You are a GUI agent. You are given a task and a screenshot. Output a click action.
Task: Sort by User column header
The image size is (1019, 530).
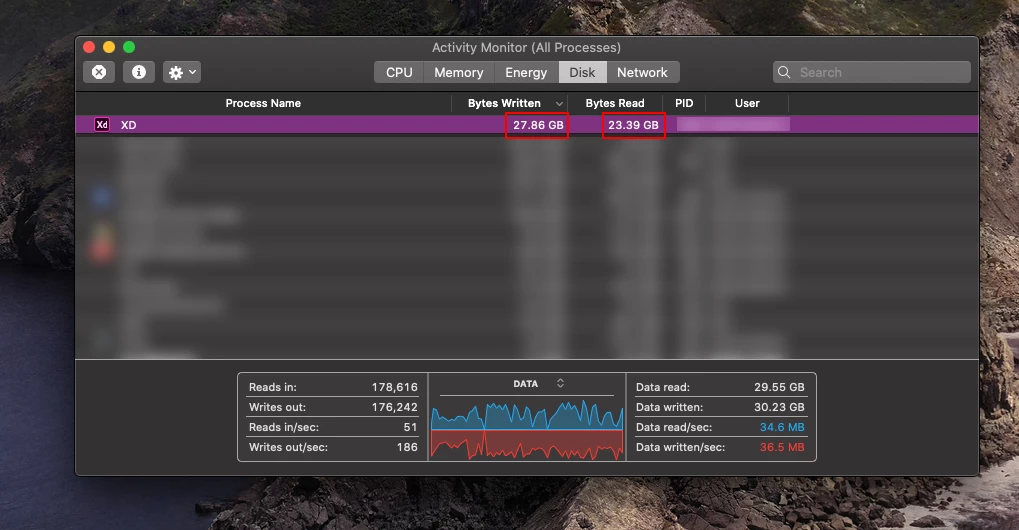point(747,103)
